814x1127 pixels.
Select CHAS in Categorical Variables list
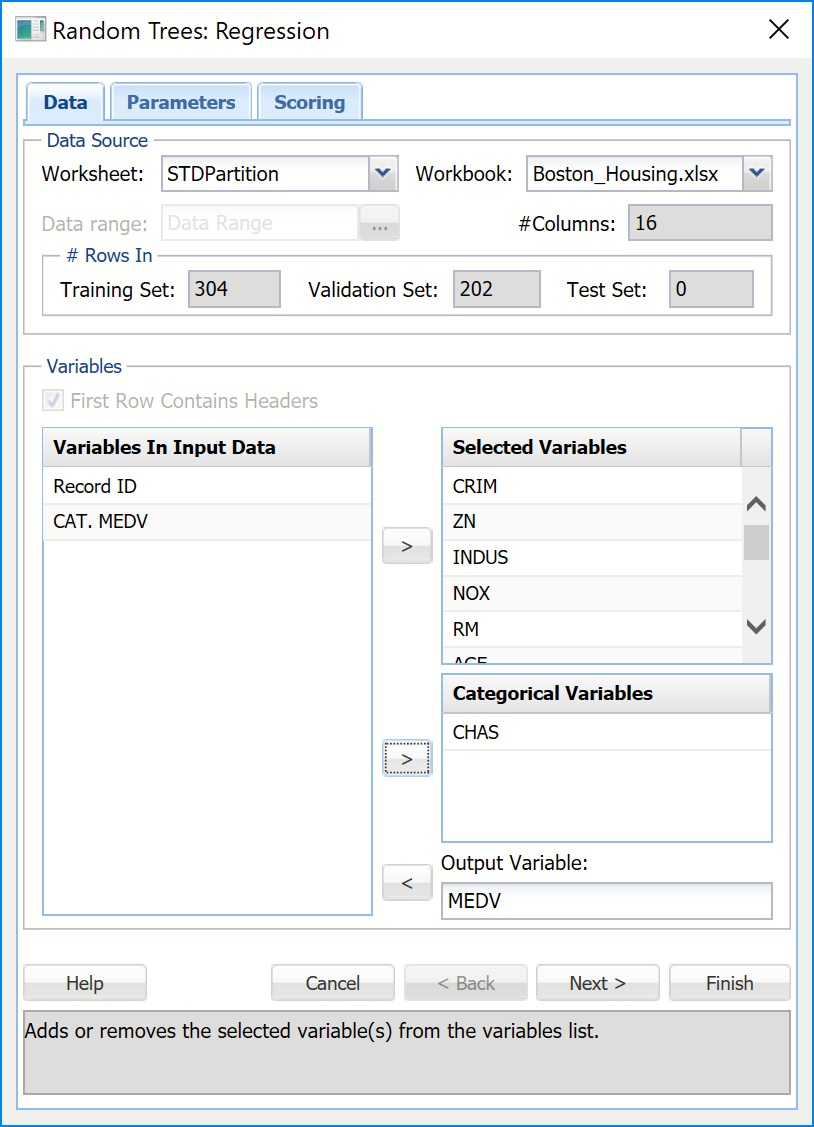tap(476, 732)
